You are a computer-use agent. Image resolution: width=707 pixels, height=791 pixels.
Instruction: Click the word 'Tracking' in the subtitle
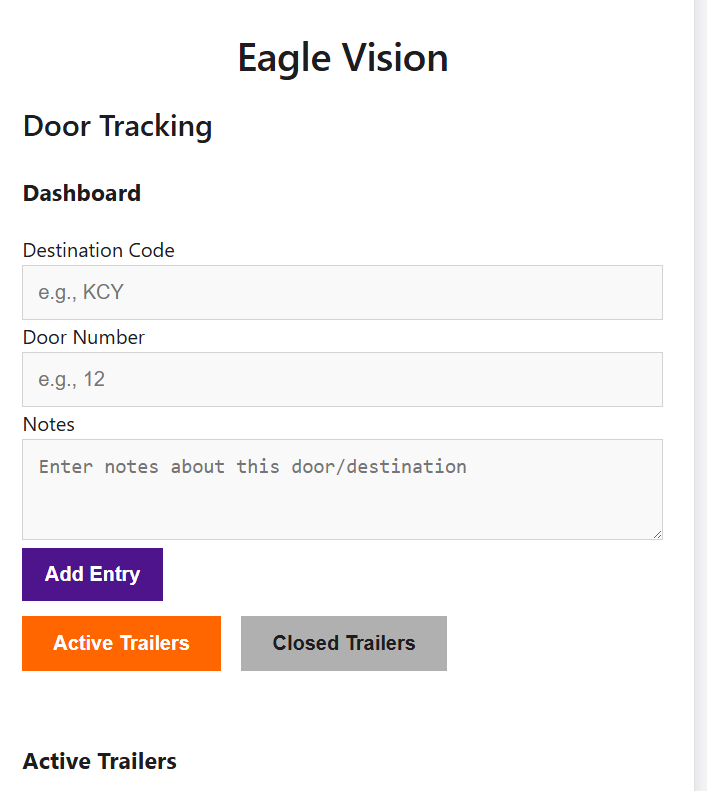(156, 126)
